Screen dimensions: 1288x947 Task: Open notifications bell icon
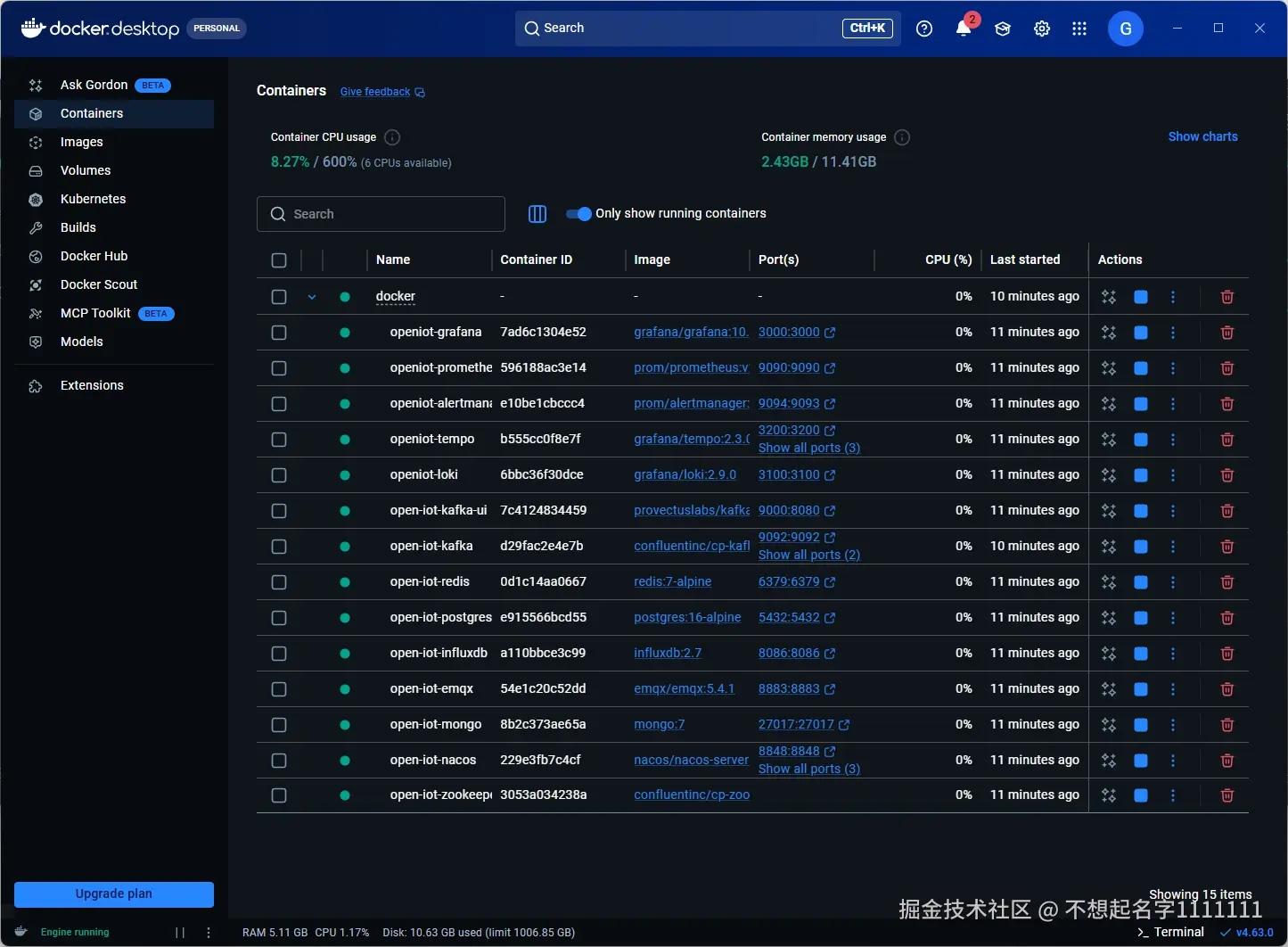click(x=964, y=29)
